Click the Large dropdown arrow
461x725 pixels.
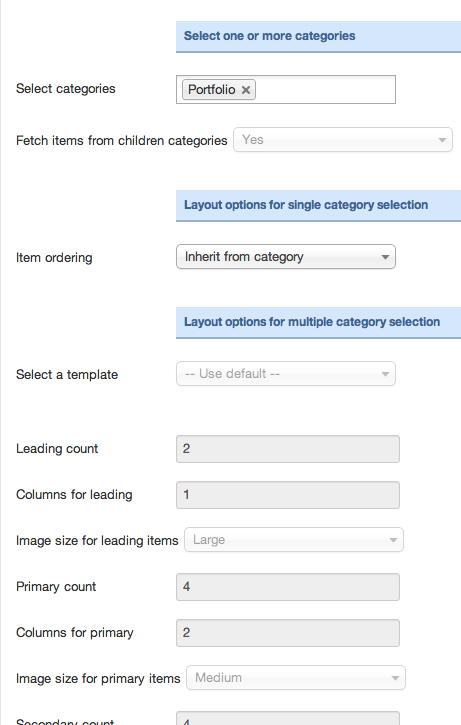point(393,540)
